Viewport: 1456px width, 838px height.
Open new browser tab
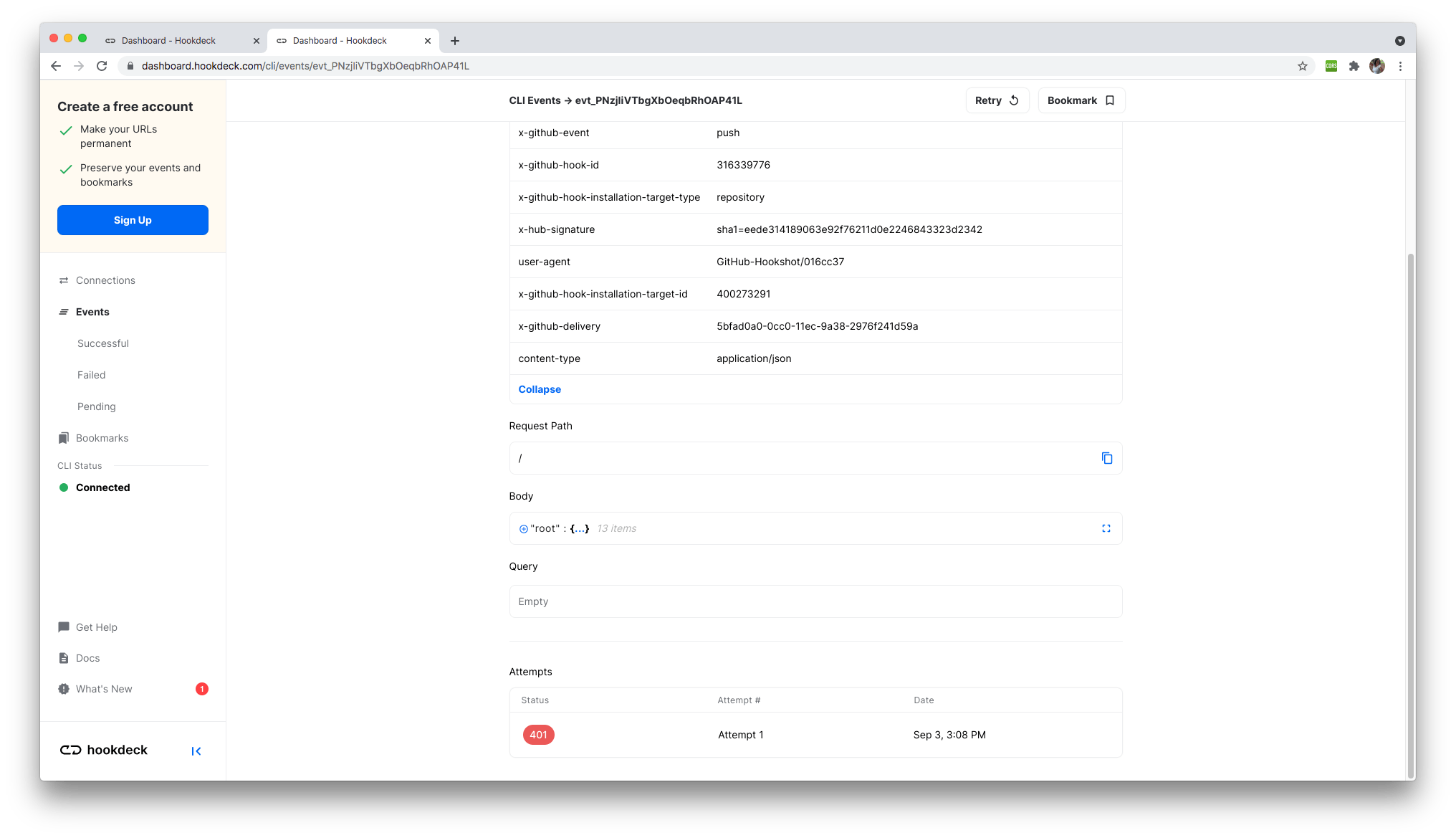tap(454, 41)
